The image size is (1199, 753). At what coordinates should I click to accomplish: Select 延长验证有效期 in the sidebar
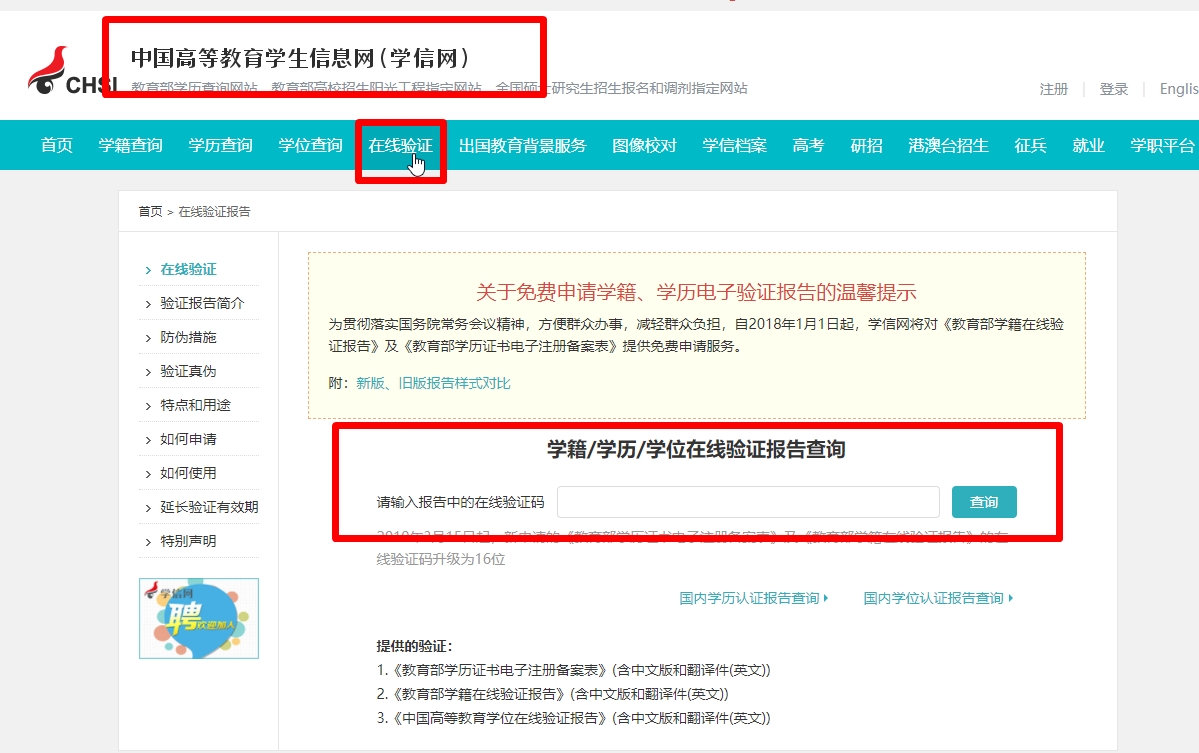coord(209,508)
